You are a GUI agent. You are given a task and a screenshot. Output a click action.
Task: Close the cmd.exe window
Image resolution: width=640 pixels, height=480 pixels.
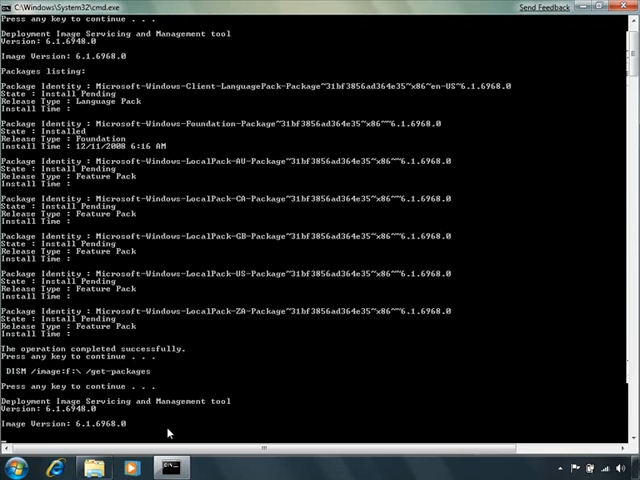coord(623,6)
